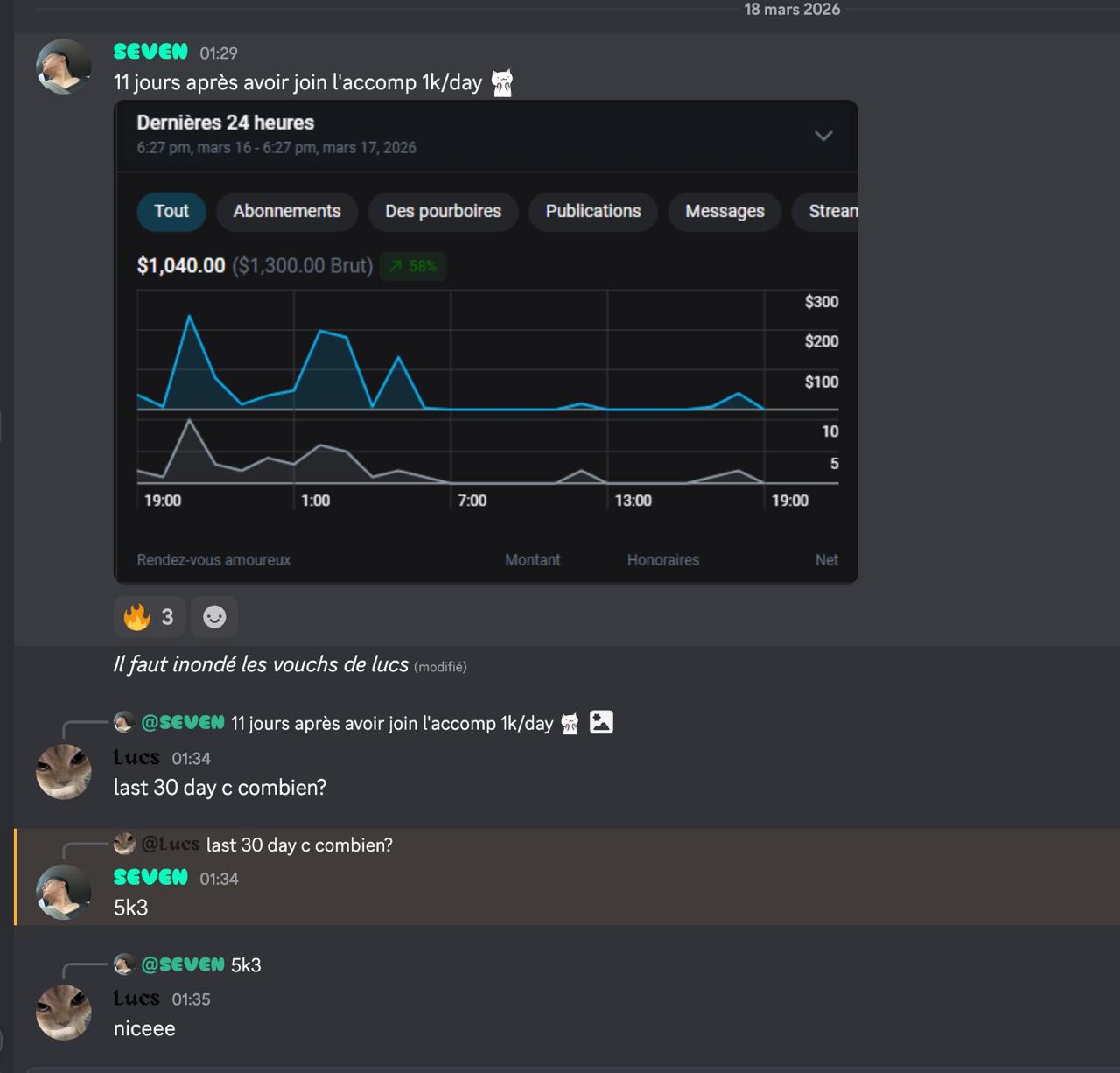Click the image attachment icon in the reply preview
This screenshot has height=1073, width=1120.
pos(601,722)
